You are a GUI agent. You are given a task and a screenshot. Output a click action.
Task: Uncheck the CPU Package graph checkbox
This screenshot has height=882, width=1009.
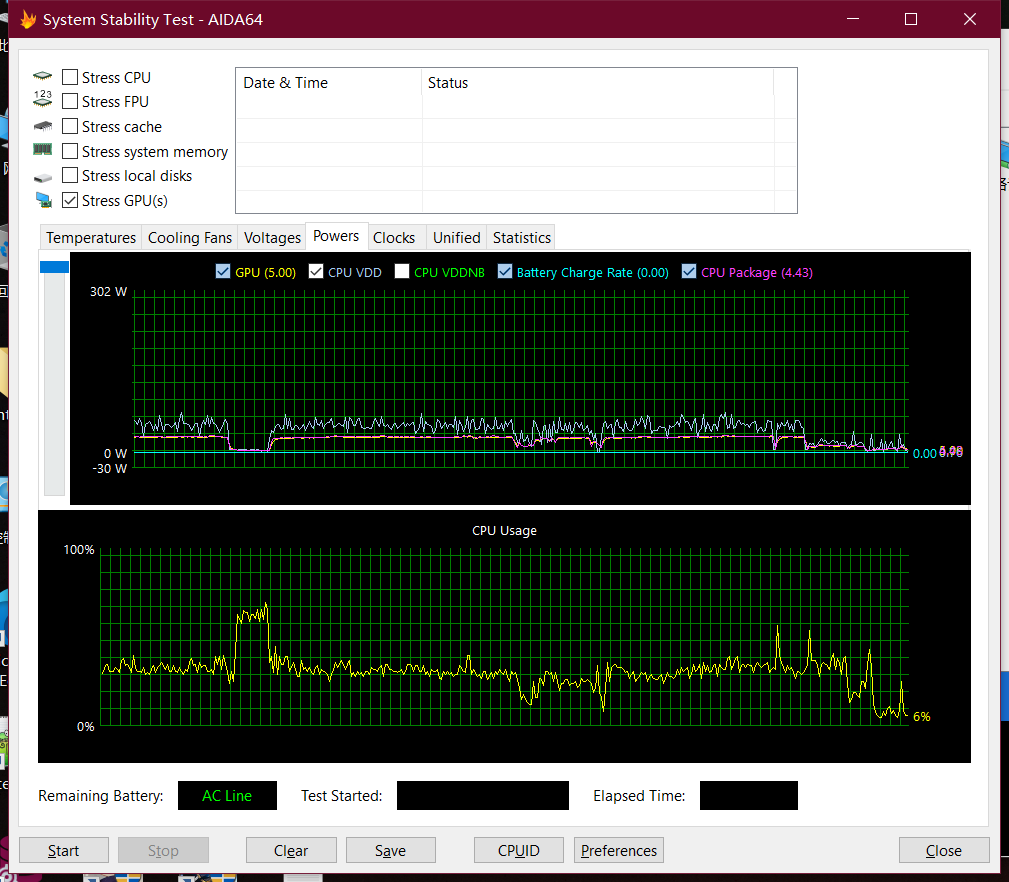(x=689, y=271)
